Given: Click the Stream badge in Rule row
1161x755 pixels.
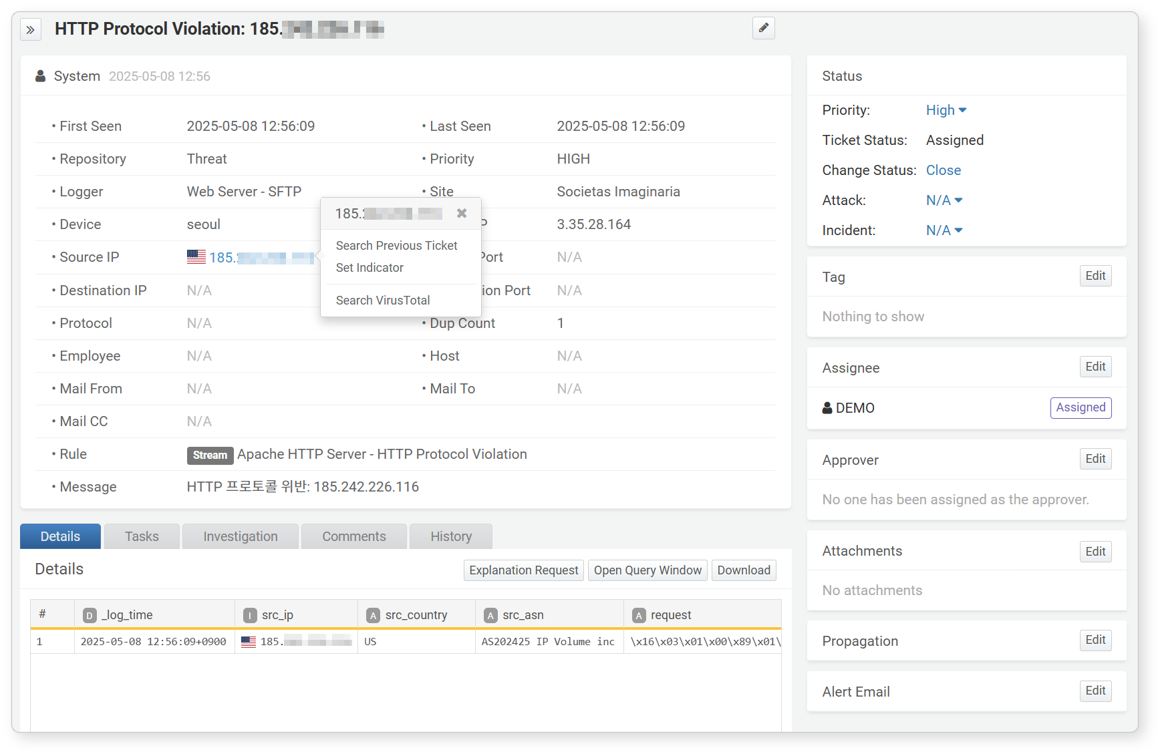Looking at the screenshot, I should coord(210,455).
